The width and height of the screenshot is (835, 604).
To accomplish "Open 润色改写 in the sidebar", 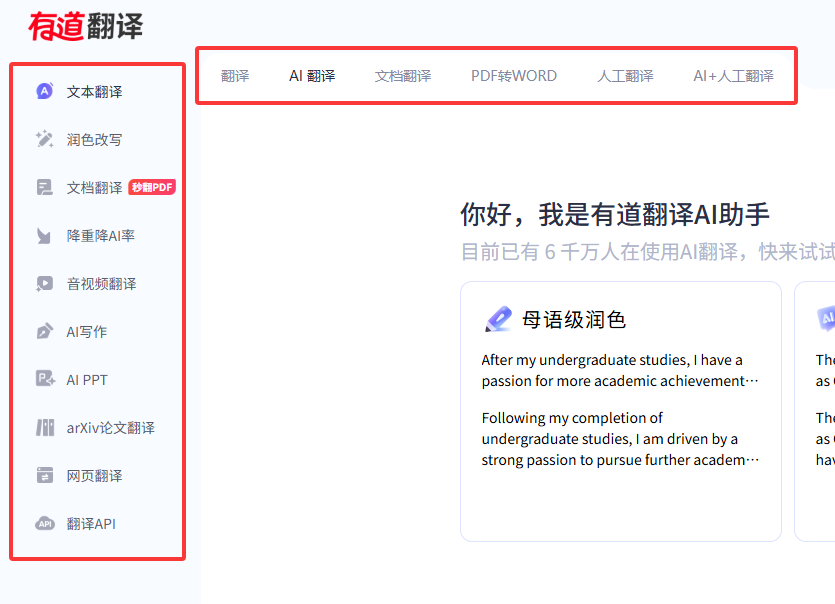I will coord(94,140).
